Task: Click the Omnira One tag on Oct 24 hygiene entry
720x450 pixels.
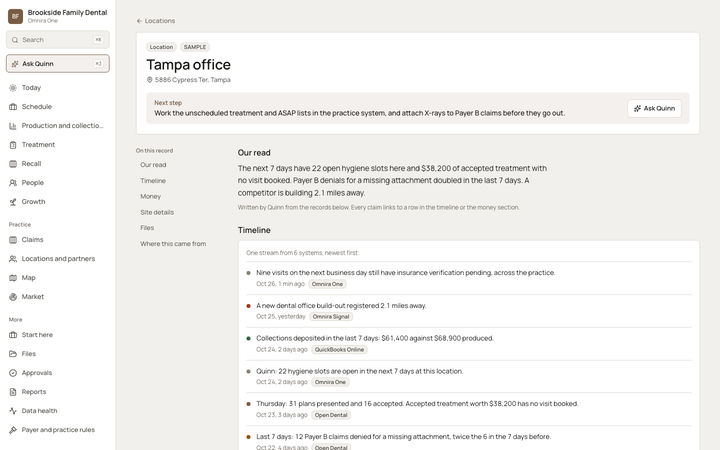Action: [330, 382]
